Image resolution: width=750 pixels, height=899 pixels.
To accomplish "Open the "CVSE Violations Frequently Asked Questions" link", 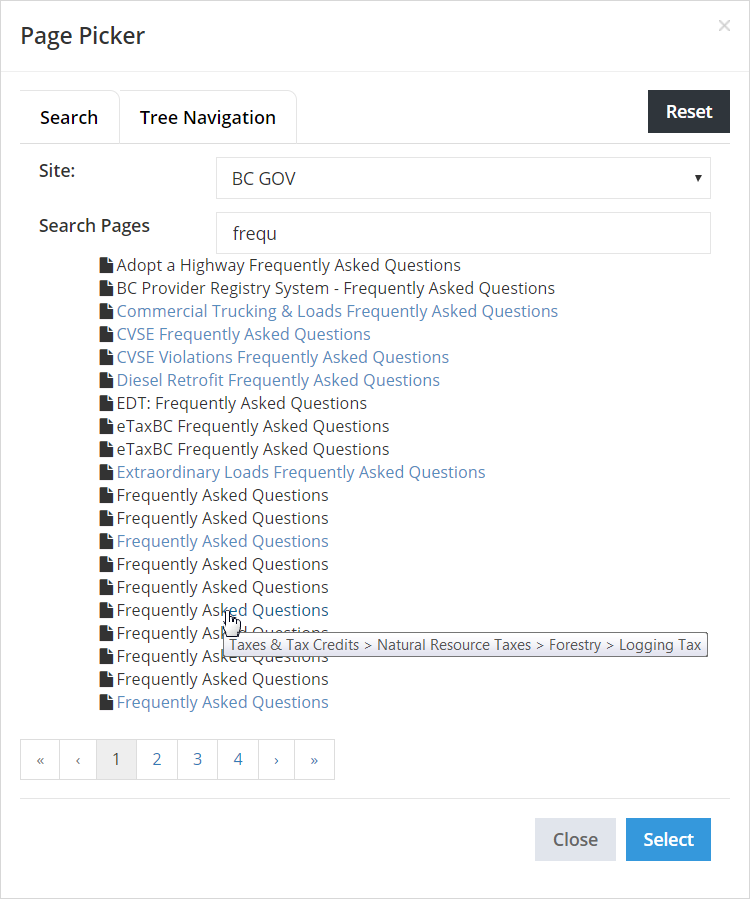I will [282, 357].
